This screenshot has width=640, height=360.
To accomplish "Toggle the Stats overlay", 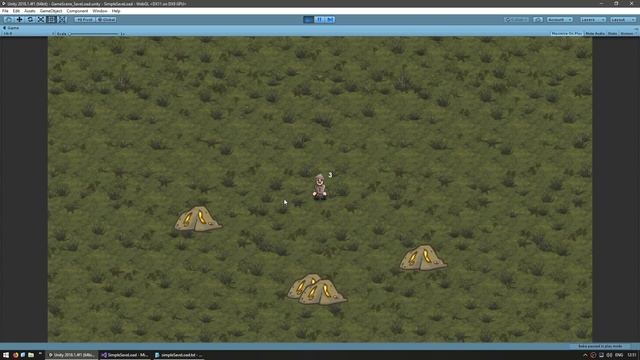I will pyautogui.click(x=612, y=33).
